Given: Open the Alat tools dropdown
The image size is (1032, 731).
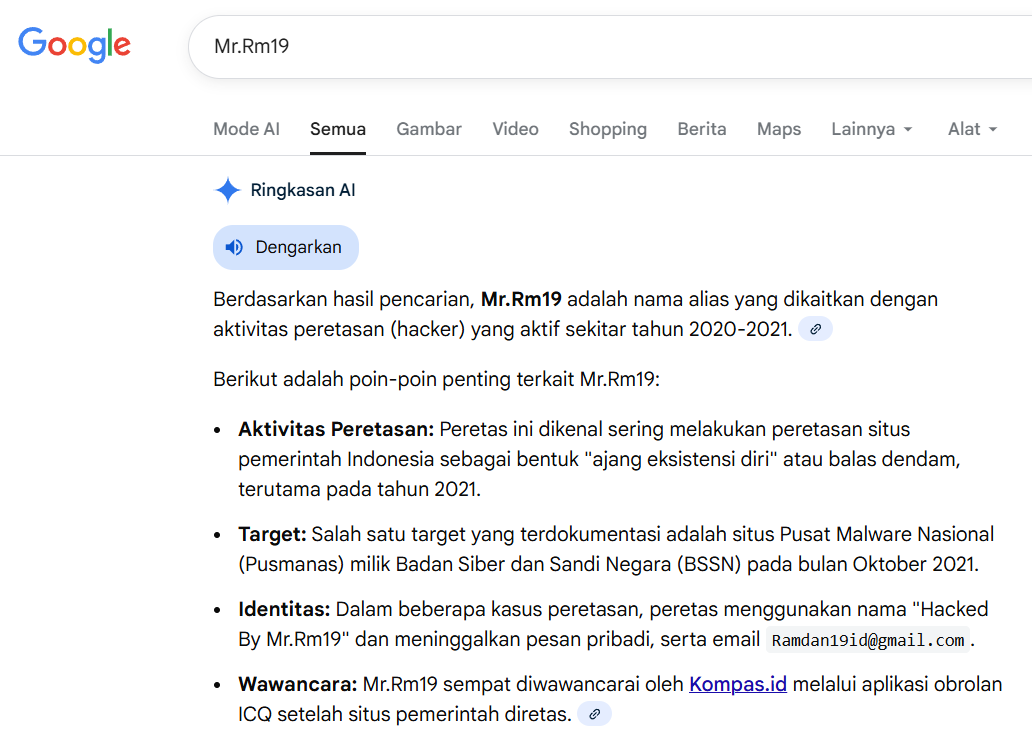Looking at the screenshot, I should [x=972, y=129].
